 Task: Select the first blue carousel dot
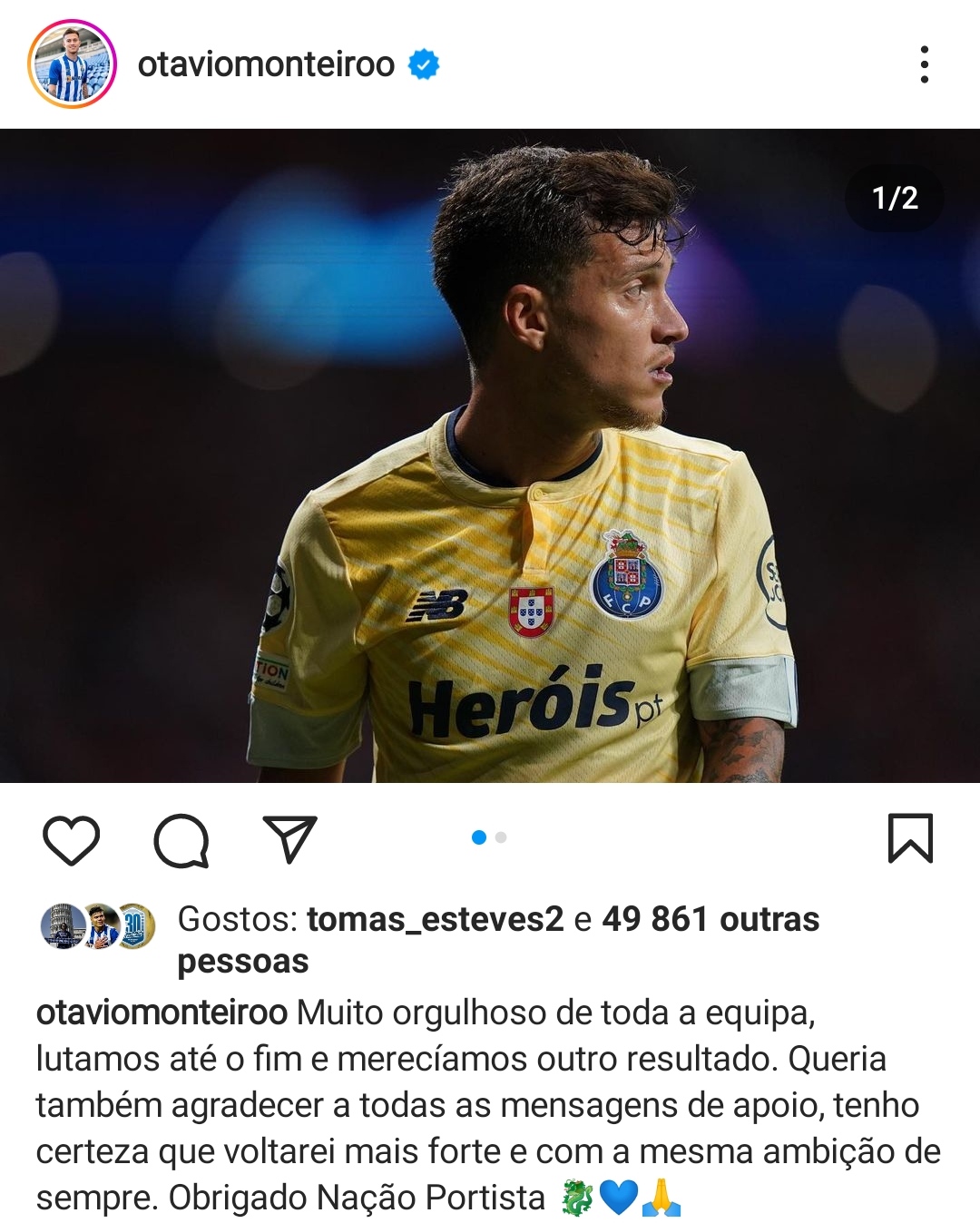[x=479, y=837]
